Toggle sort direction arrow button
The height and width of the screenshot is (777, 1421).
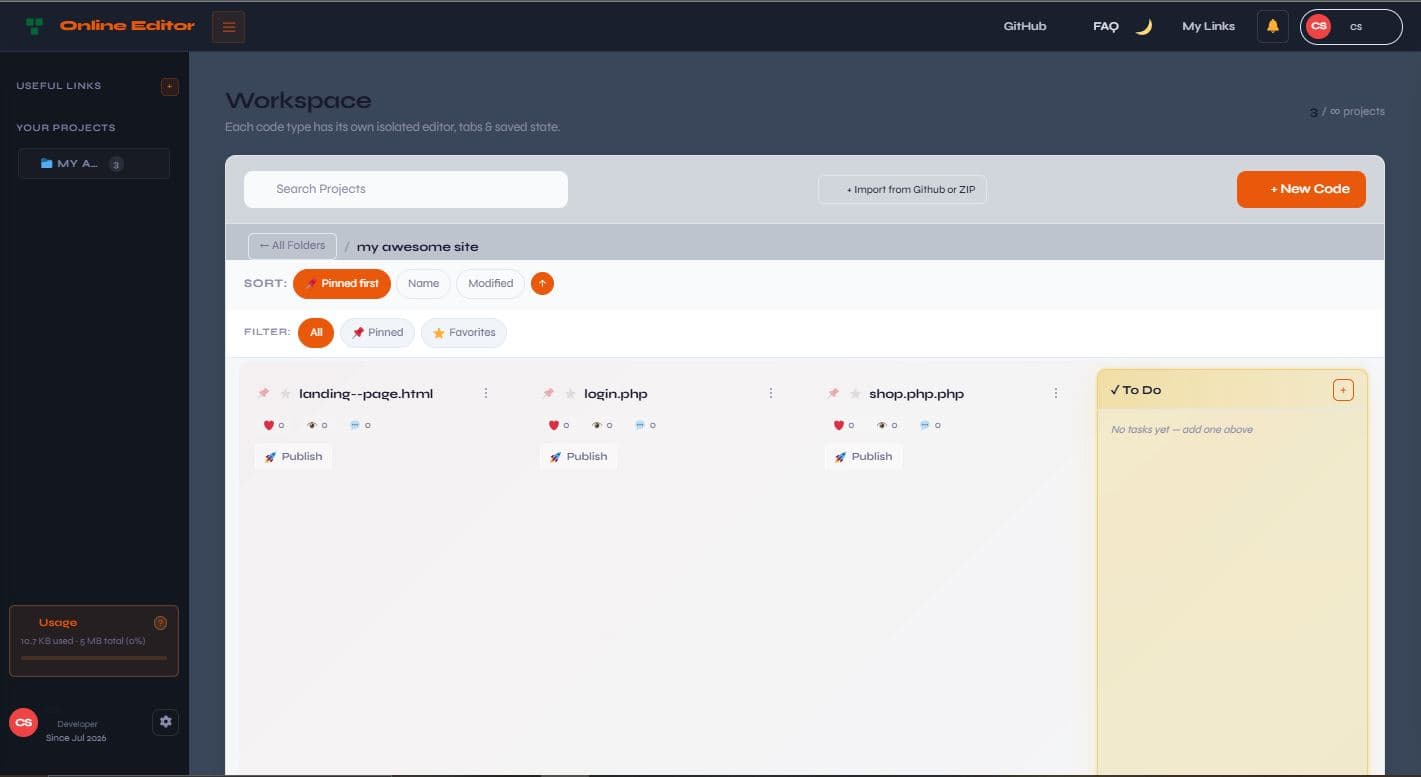(x=542, y=283)
